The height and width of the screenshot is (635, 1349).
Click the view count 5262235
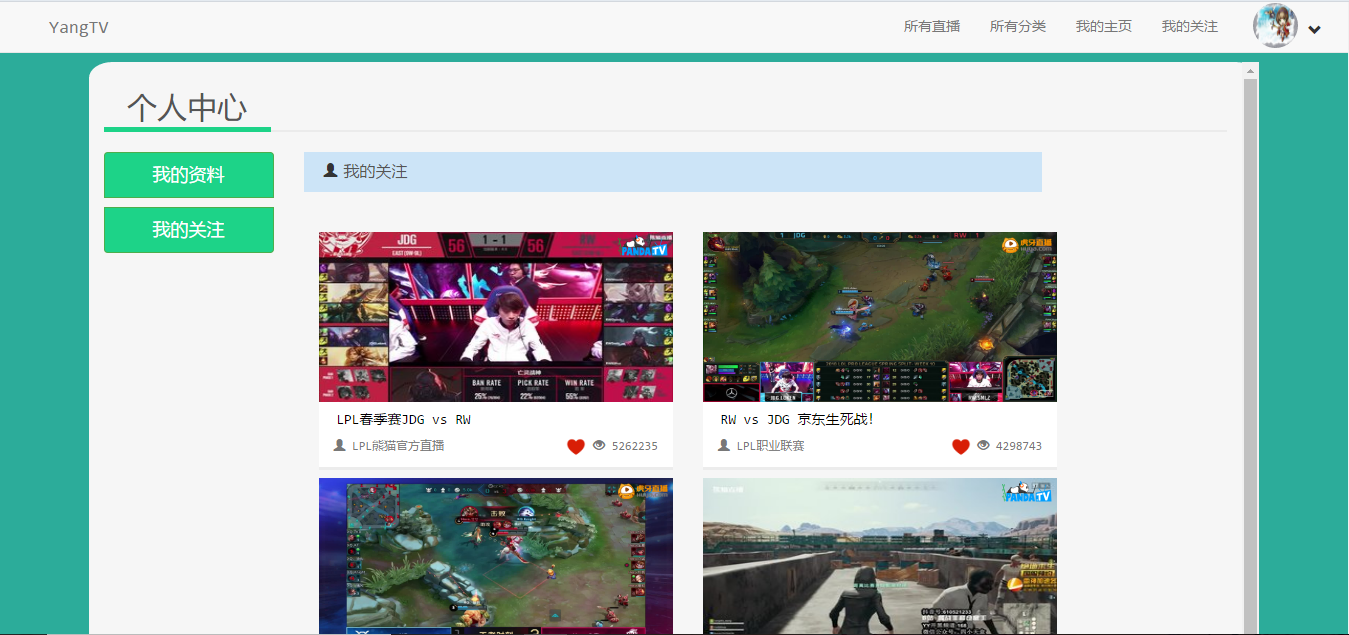coord(635,446)
